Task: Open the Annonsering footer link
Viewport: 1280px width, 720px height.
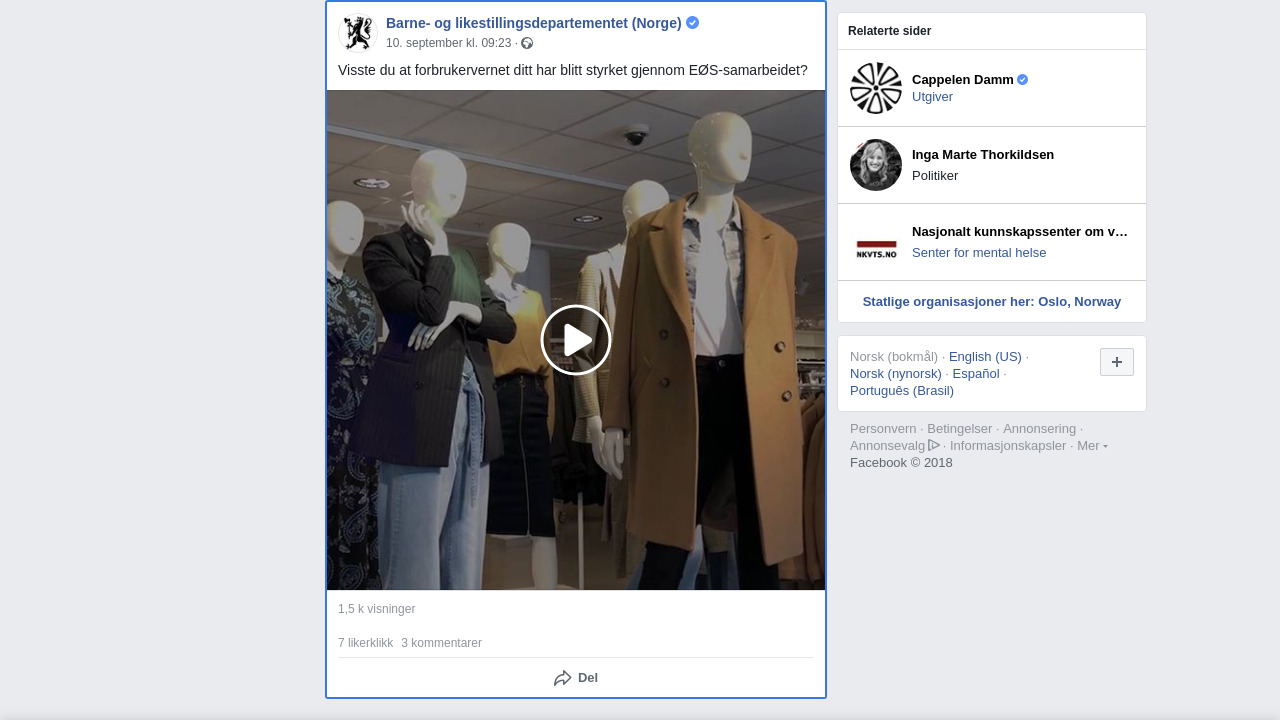Action: (x=1040, y=429)
